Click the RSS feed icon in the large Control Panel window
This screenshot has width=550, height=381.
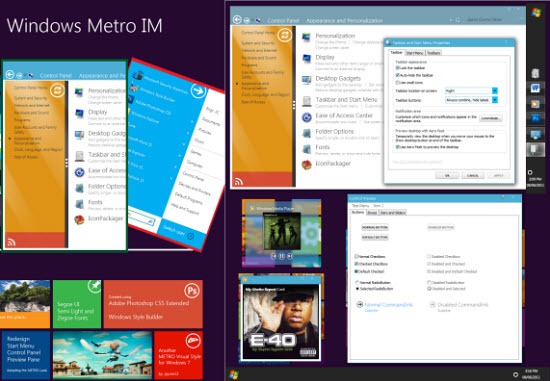coord(239,181)
